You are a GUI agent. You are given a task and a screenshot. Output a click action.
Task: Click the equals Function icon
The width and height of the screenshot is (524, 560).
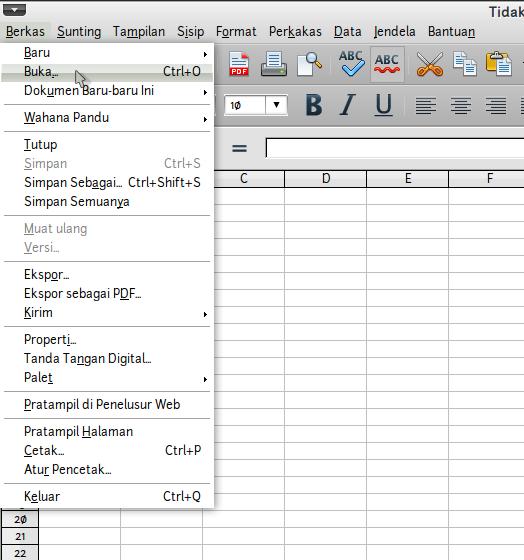pyautogui.click(x=239, y=148)
